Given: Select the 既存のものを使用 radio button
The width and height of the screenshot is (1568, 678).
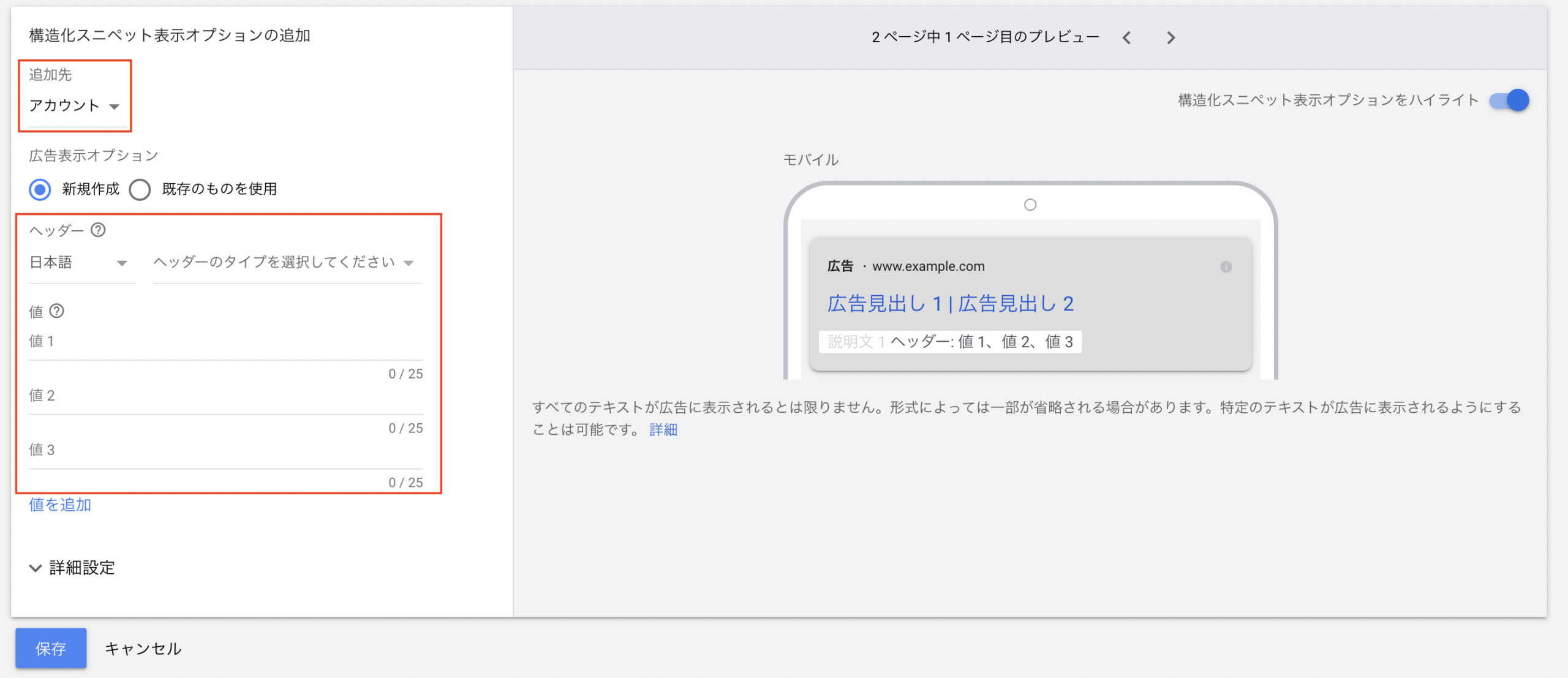Looking at the screenshot, I should coord(140,189).
